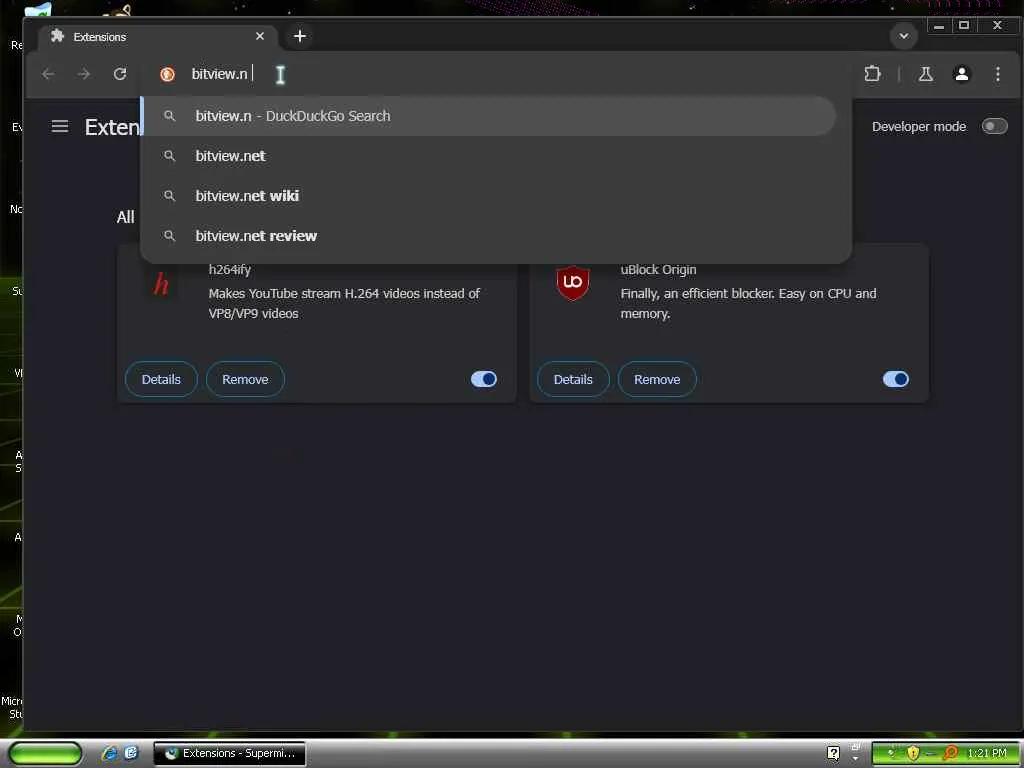Click 'Extensions - Supermi...' taskbar button
This screenshot has height=768, width=1024.
coord(229,753)
